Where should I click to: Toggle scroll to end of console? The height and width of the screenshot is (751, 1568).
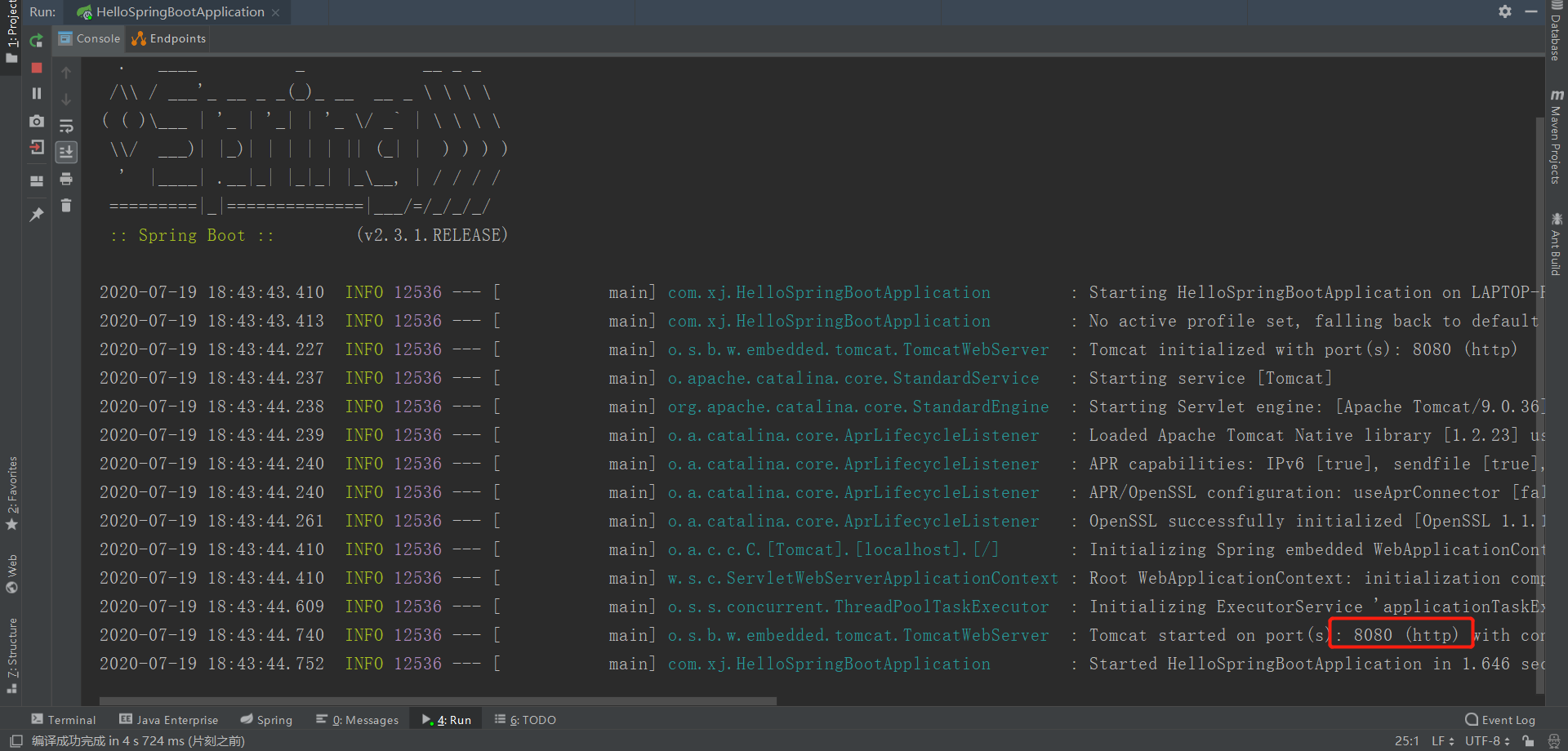click(x=66, y=152)
